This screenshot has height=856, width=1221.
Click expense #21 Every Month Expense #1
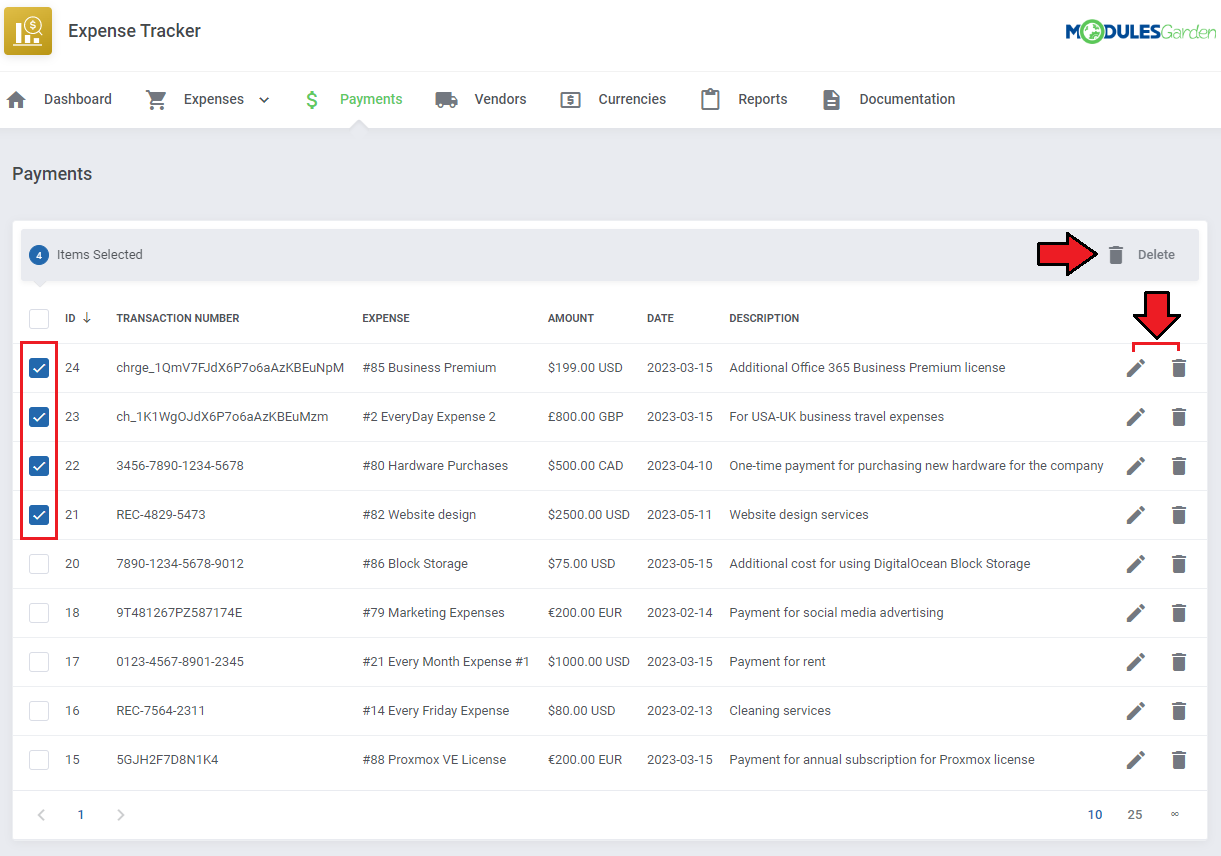(446, 662)
